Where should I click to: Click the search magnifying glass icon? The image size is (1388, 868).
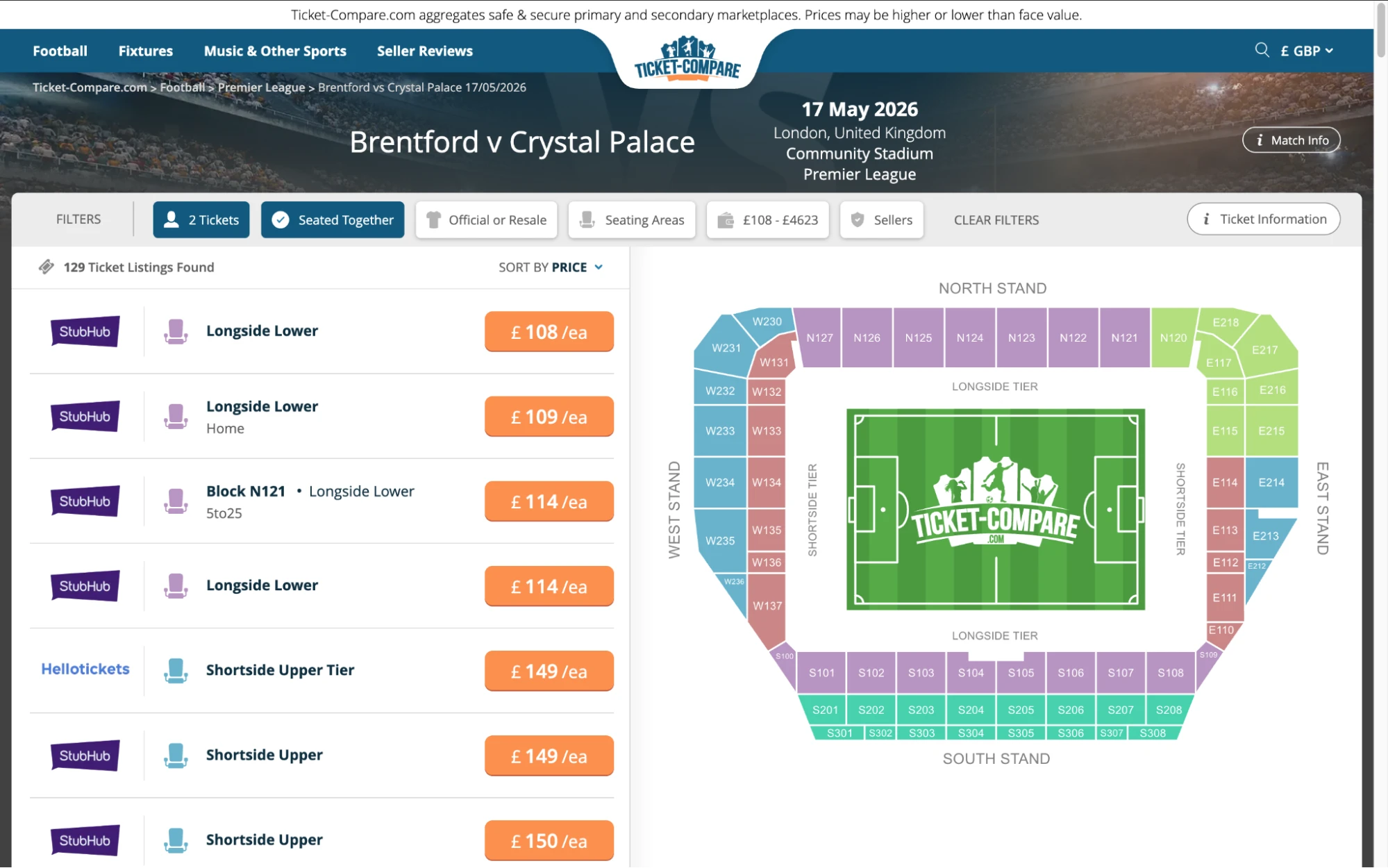coord(1262,50)
